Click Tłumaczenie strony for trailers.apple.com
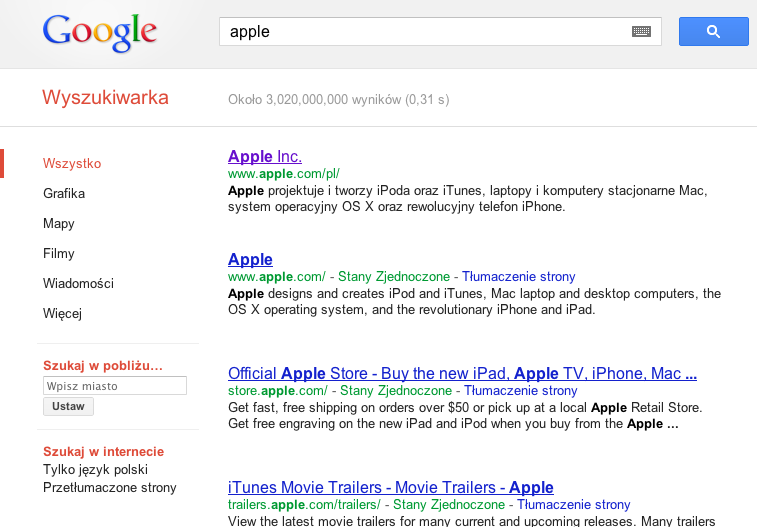This screenshot has height=527, width=757. (x=574, y=504)
